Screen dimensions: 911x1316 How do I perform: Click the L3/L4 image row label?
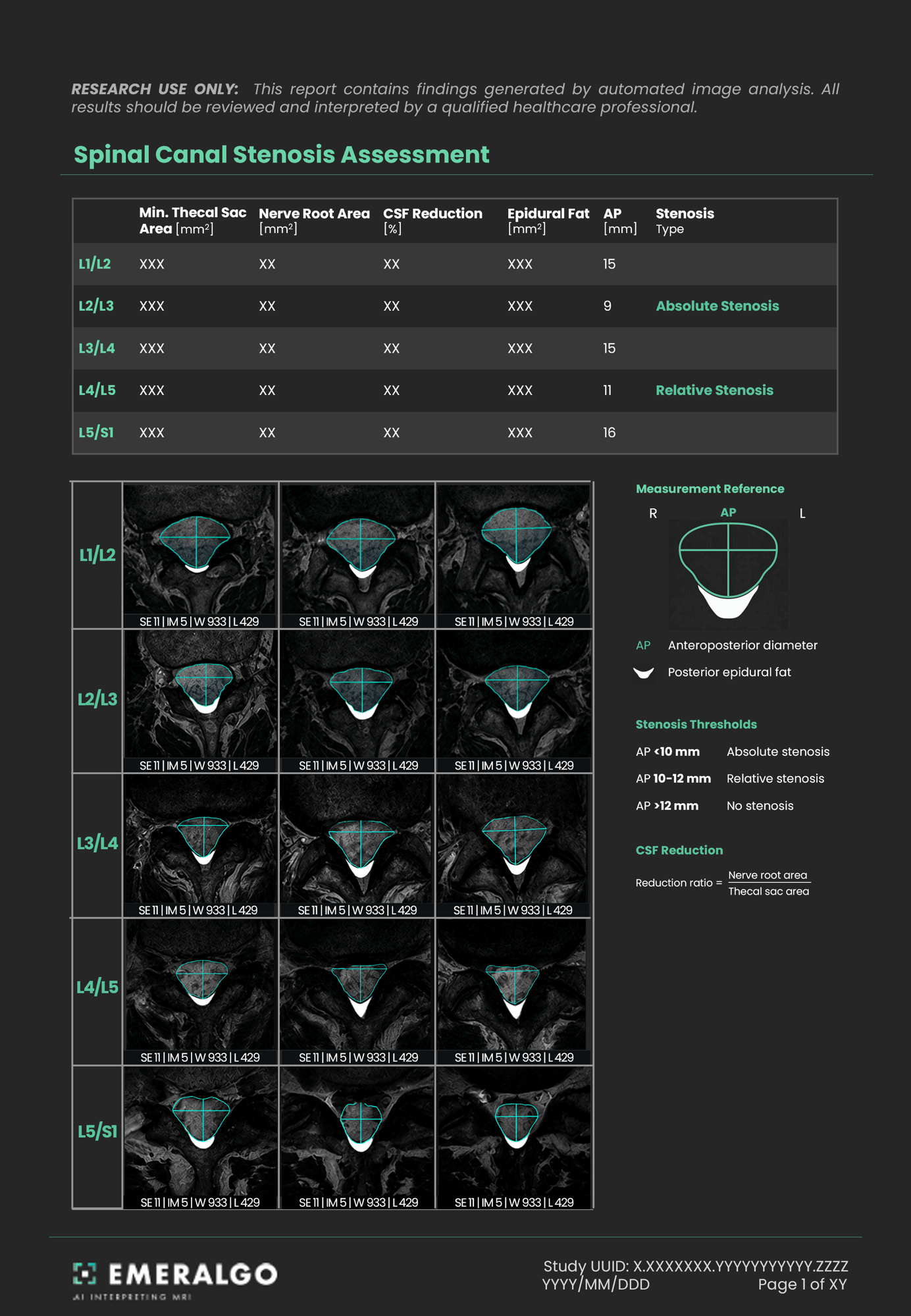click(x=97, y=843)
